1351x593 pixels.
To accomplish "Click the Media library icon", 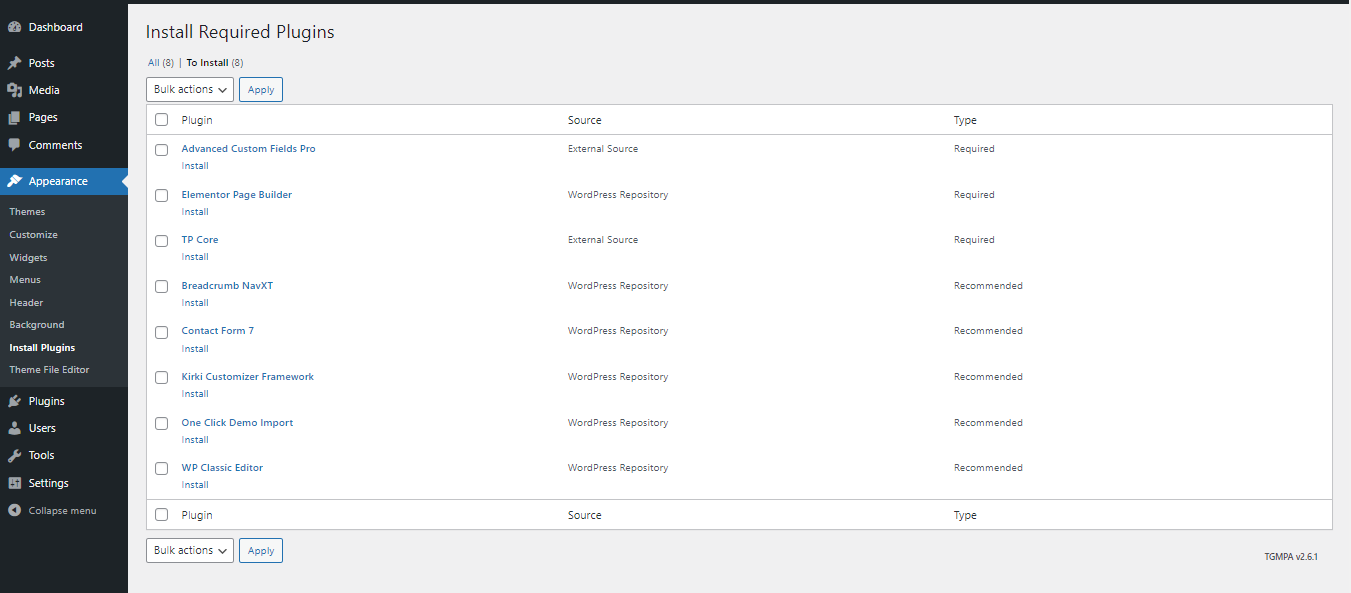I will [14, 90].
